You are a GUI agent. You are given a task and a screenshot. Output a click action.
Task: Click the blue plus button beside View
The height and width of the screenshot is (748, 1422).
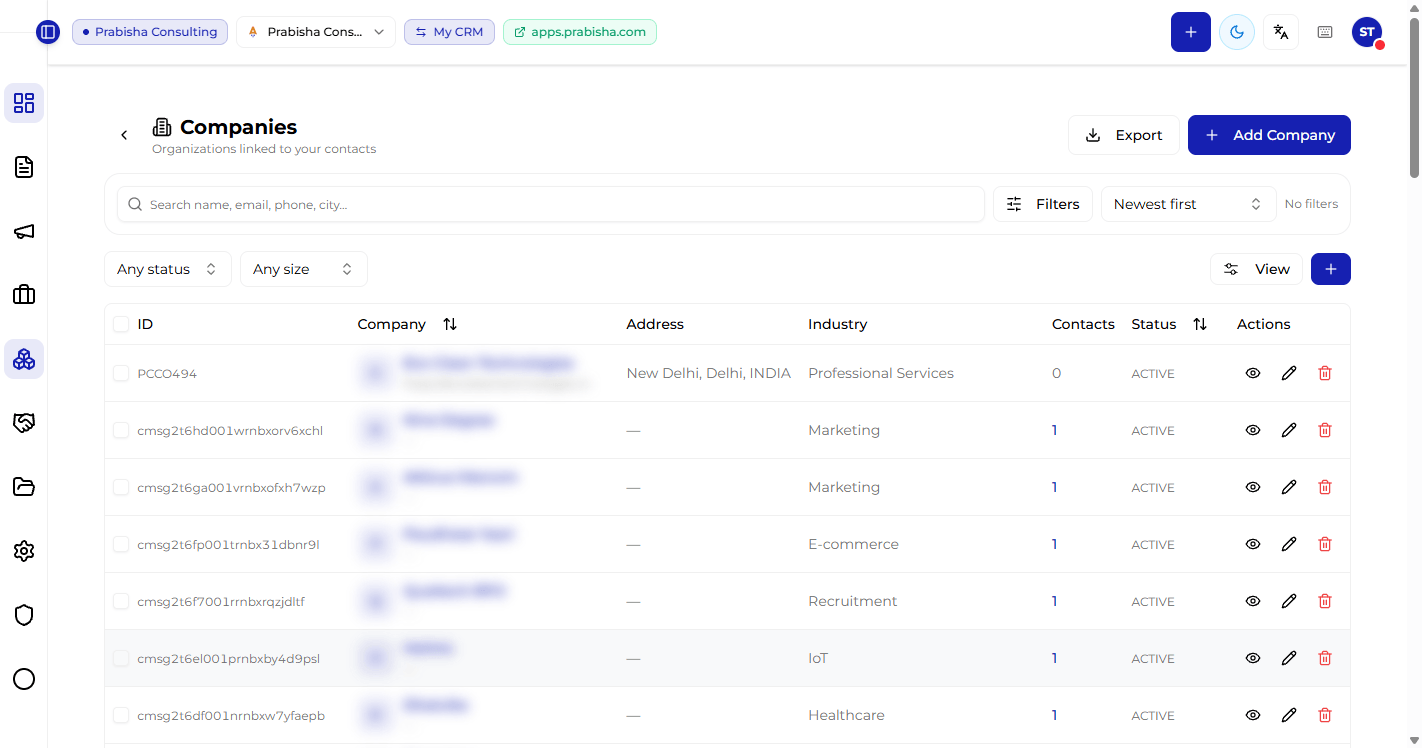click(1331, 269)
